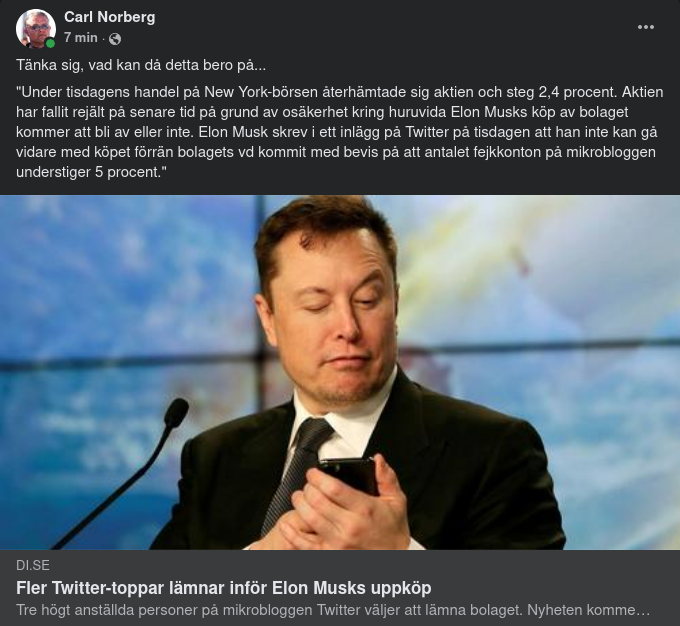This screenshot has height=626, width=680.
Task: Open headline "Fler Twitter-toppar lämnar inför Elon Musks uppköp"
Action: point(230,587)
